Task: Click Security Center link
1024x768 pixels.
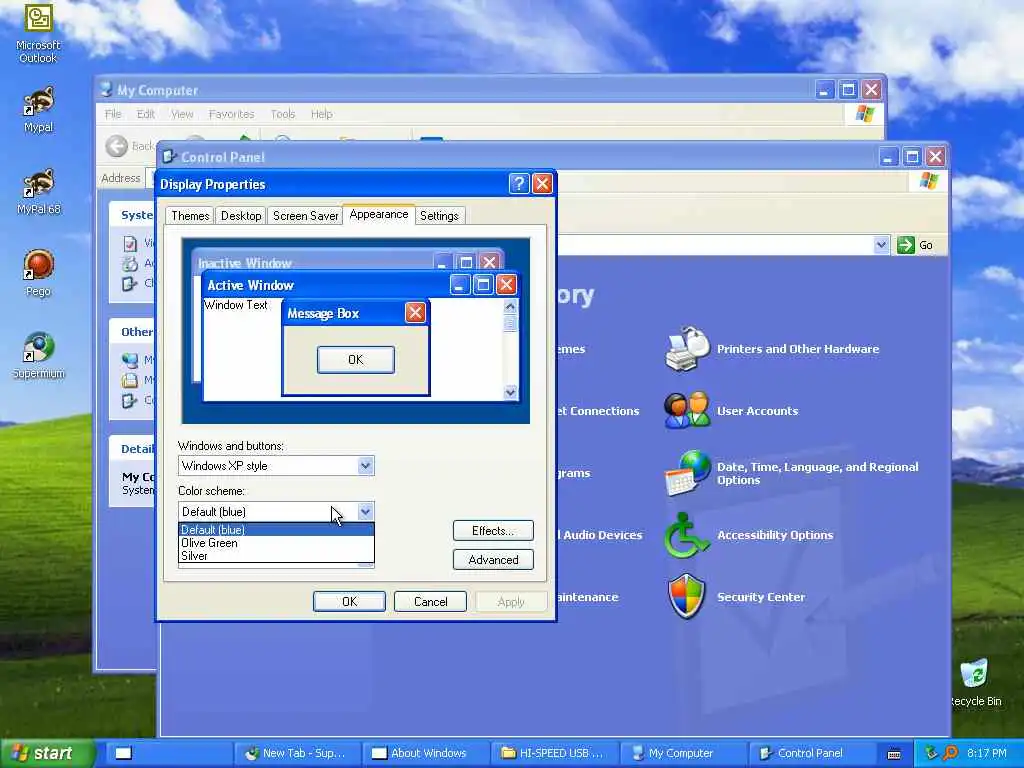Action: tap(760, 597)
